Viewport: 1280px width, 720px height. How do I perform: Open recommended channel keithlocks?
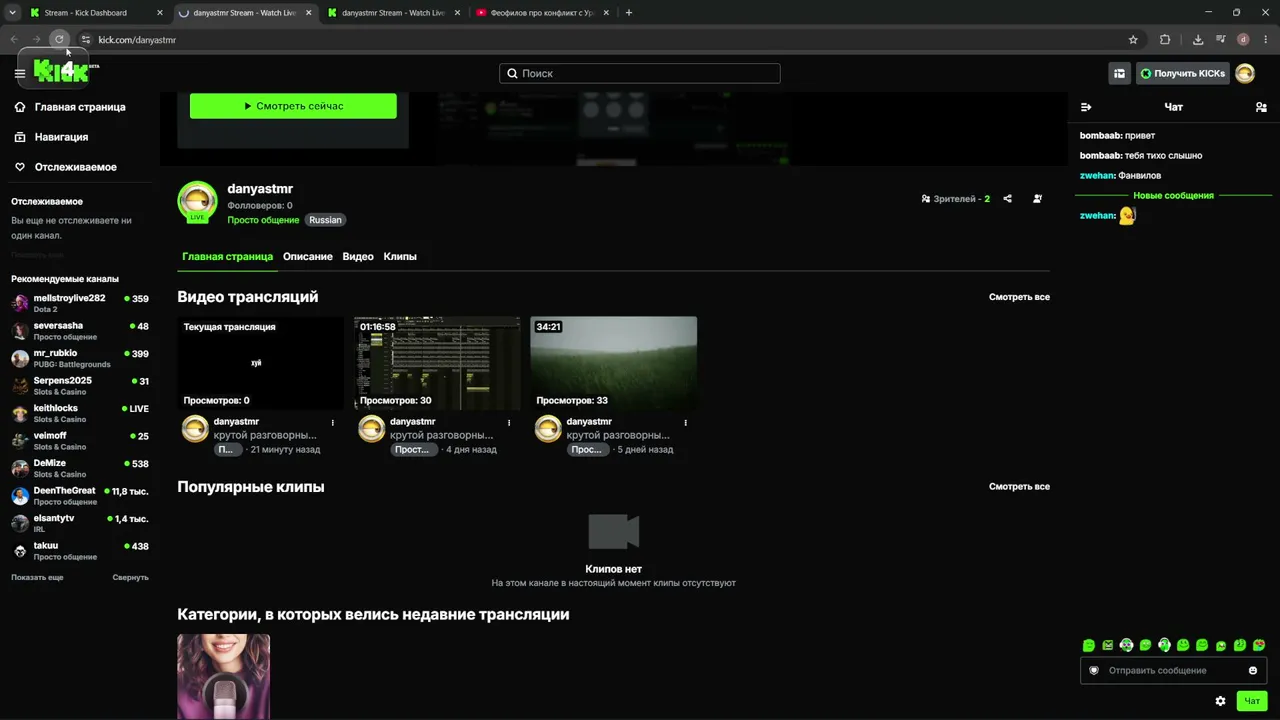(x=80, y=413)
